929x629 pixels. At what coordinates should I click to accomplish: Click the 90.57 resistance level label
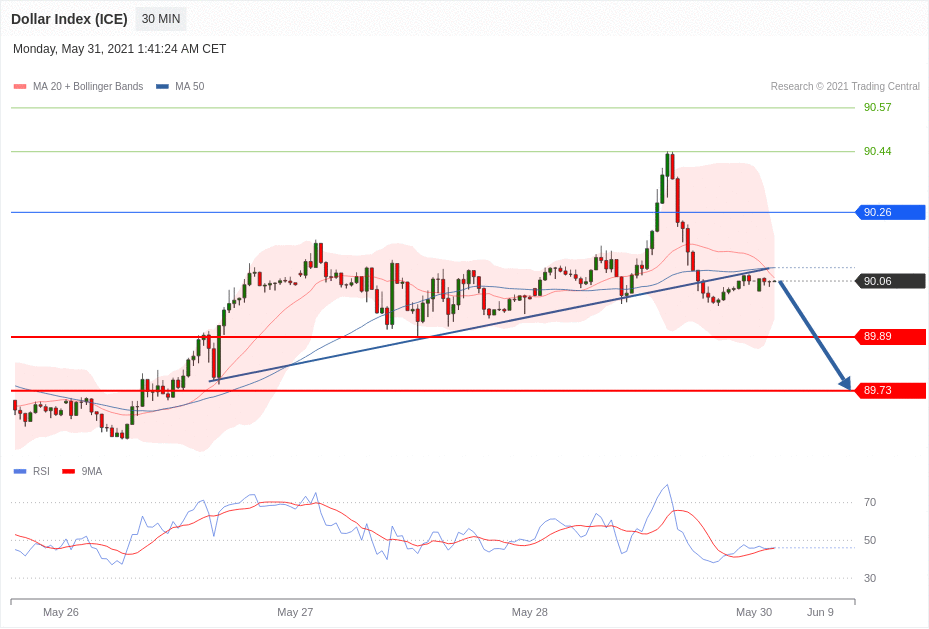877,107
